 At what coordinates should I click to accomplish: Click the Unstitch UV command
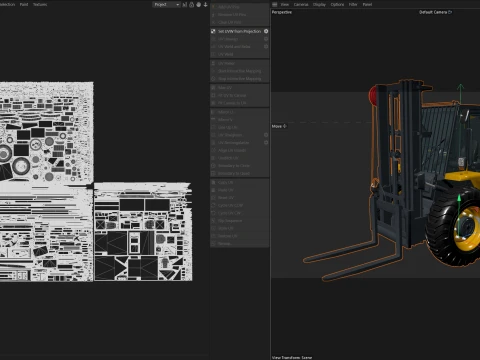coord(240,158)
